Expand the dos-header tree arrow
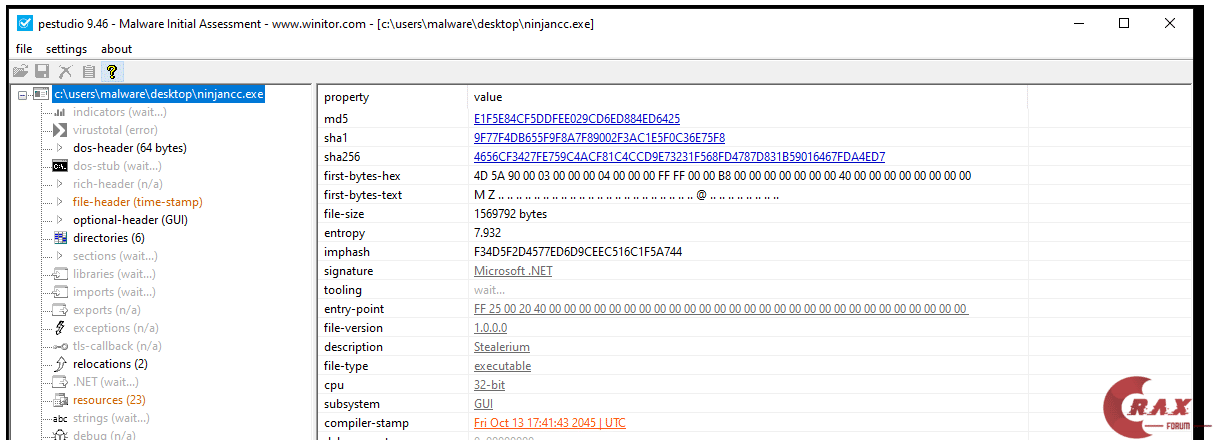1213x440 pixels. (60, 148)
